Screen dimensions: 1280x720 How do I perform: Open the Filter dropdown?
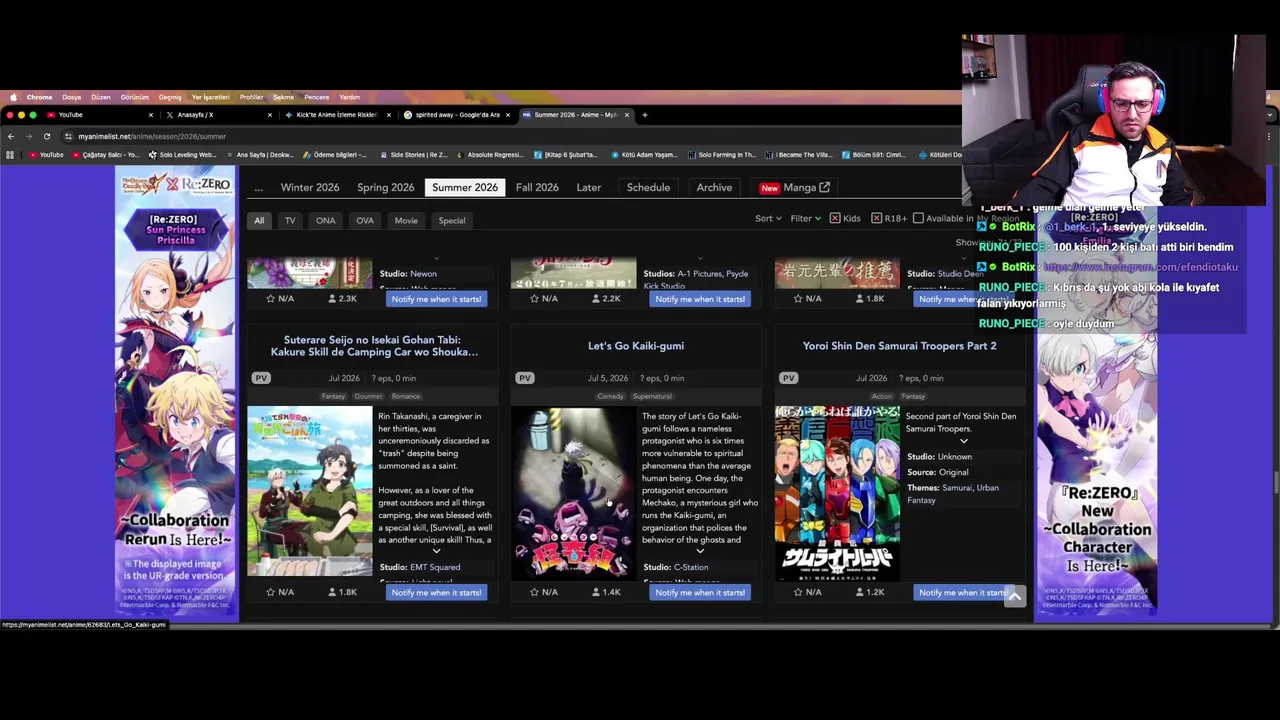coord(805,218)
